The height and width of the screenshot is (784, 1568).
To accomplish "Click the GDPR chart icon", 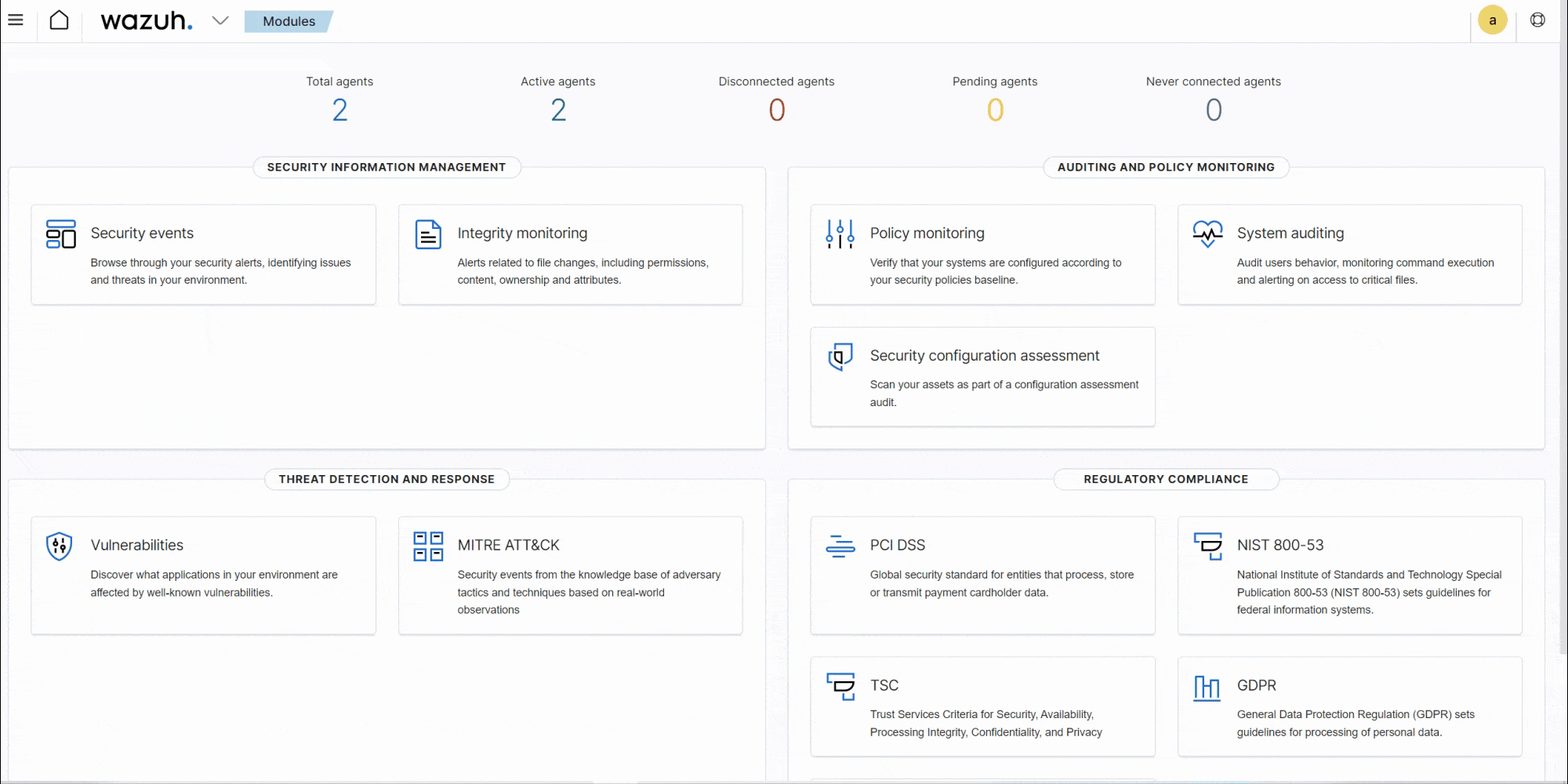I will (x=1207, y=688).
